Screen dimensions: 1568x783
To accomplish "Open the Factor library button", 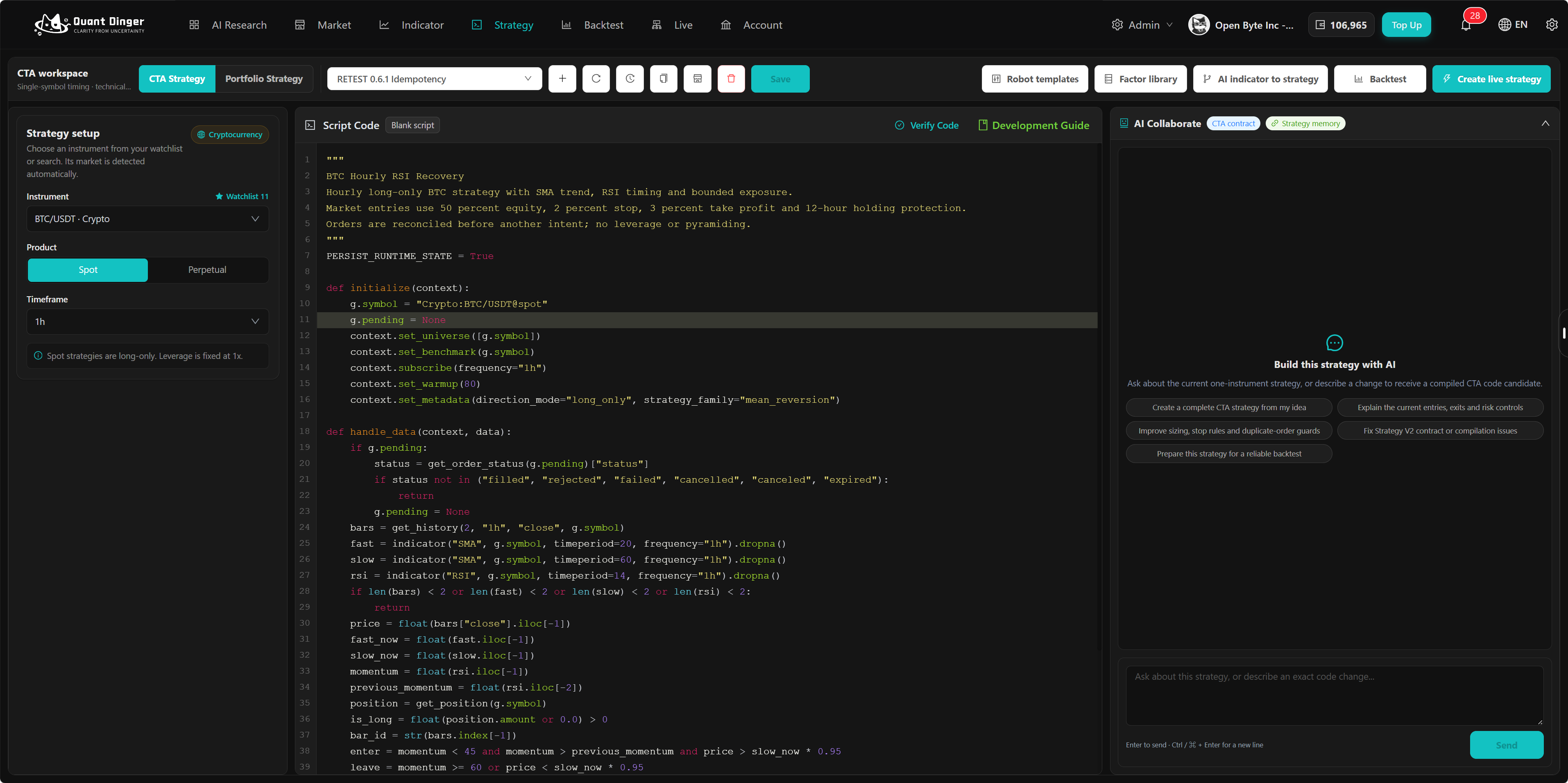I will (x=1140, y=79).
